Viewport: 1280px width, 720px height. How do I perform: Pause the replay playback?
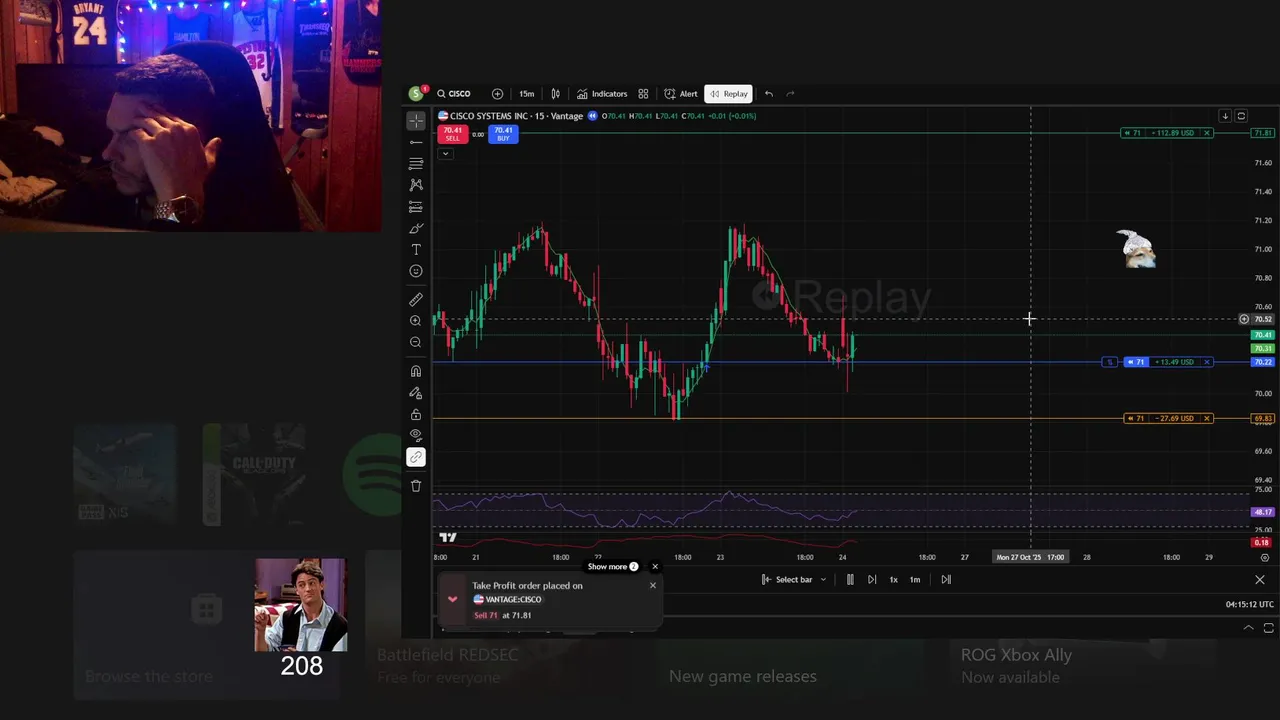point(850,580)
